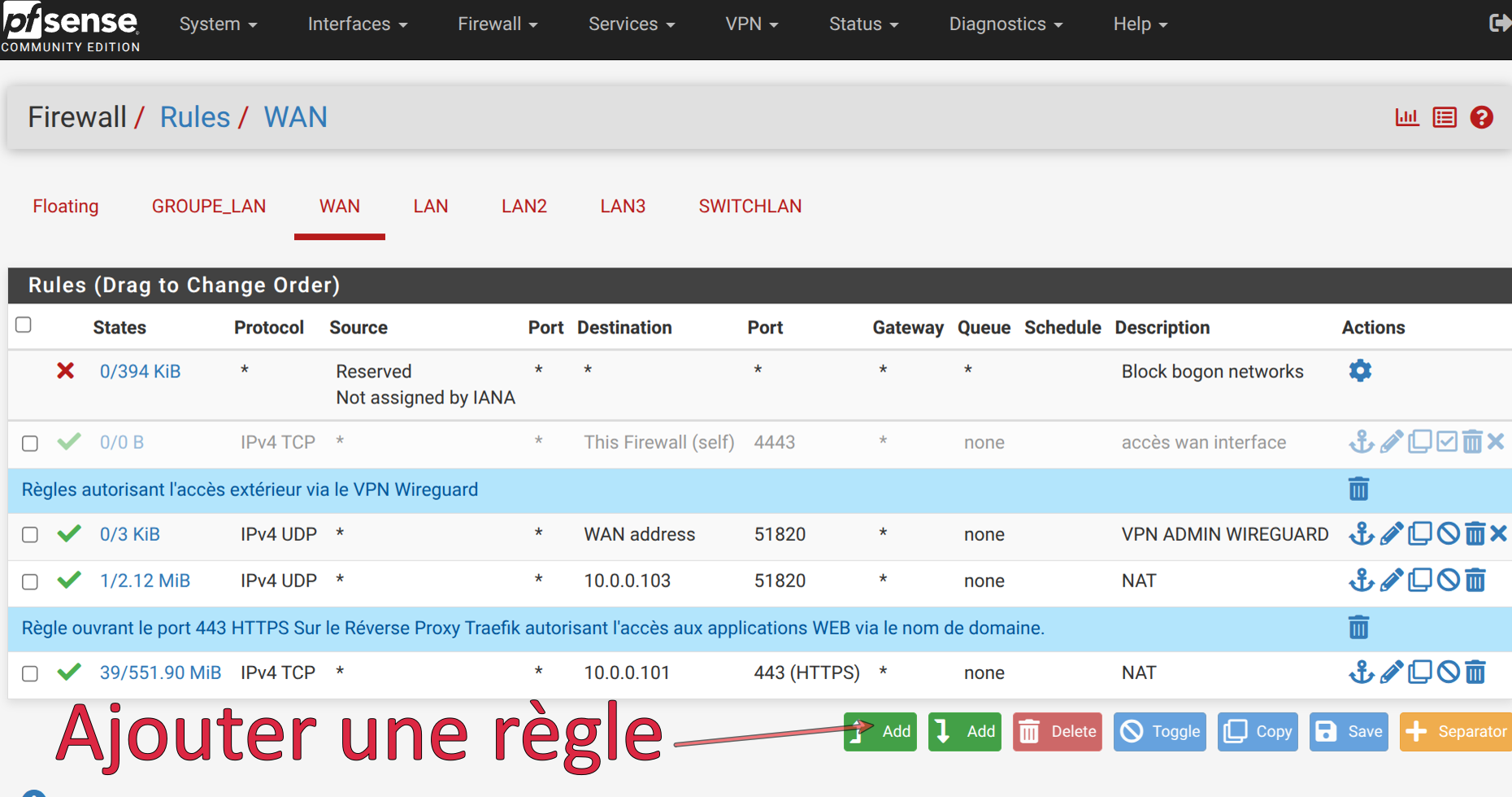Disable the 443 HTTPS NAT rule
This screenshot has width=1512, height=797.
pyautogui.click(x=1448, y=673)
